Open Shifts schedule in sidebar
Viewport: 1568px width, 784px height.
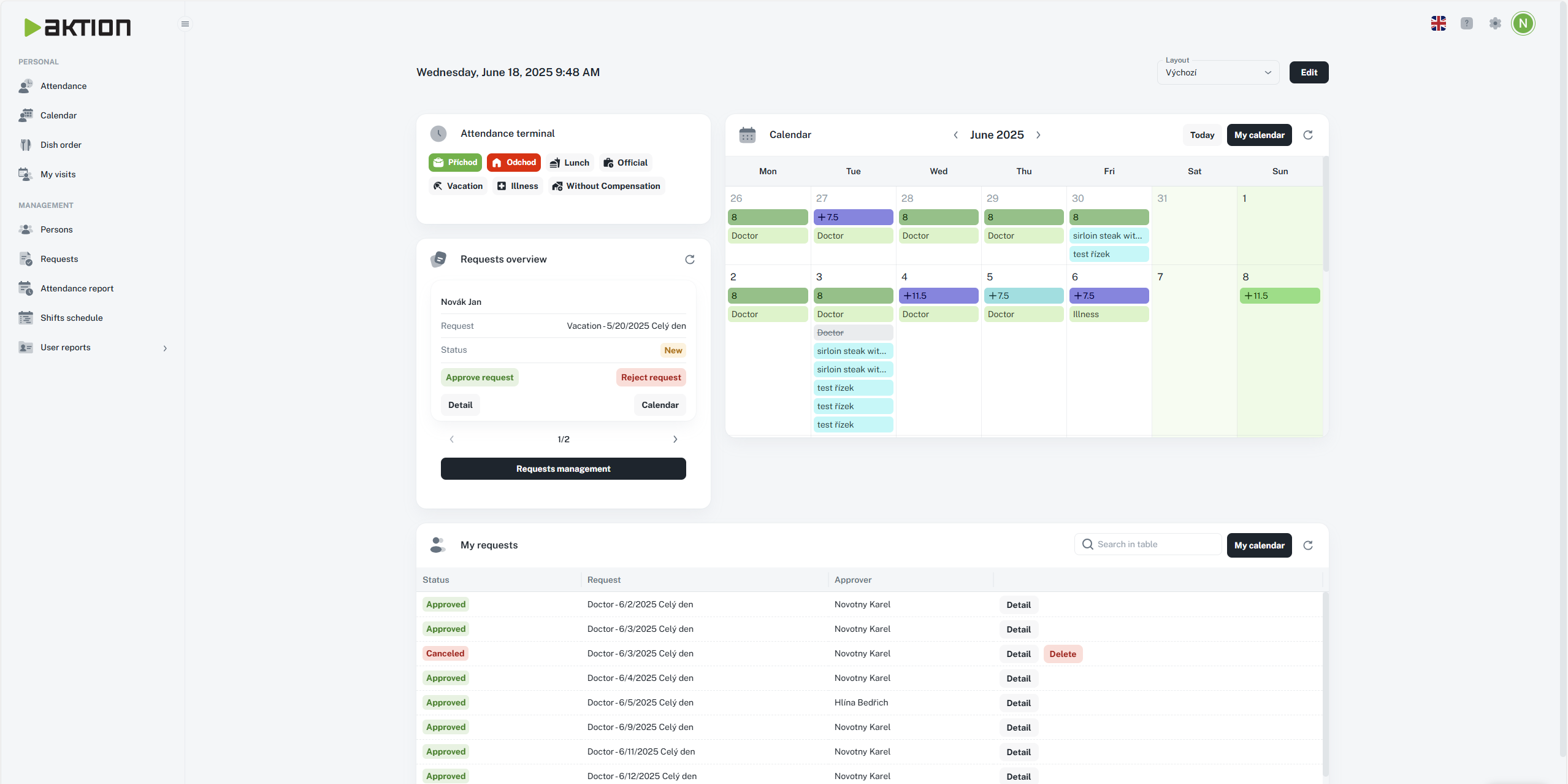pyautogui.click(x=71, y=318)
